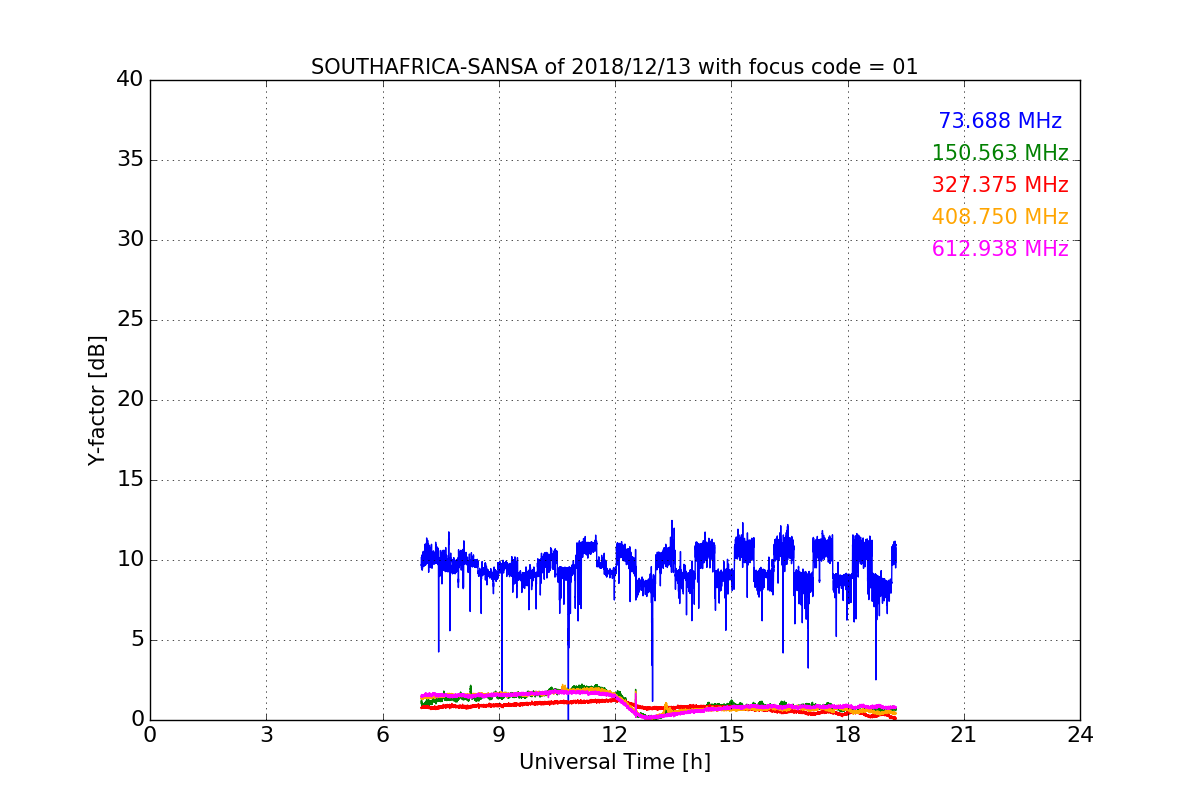Click y-axis tick value 10

129,560
